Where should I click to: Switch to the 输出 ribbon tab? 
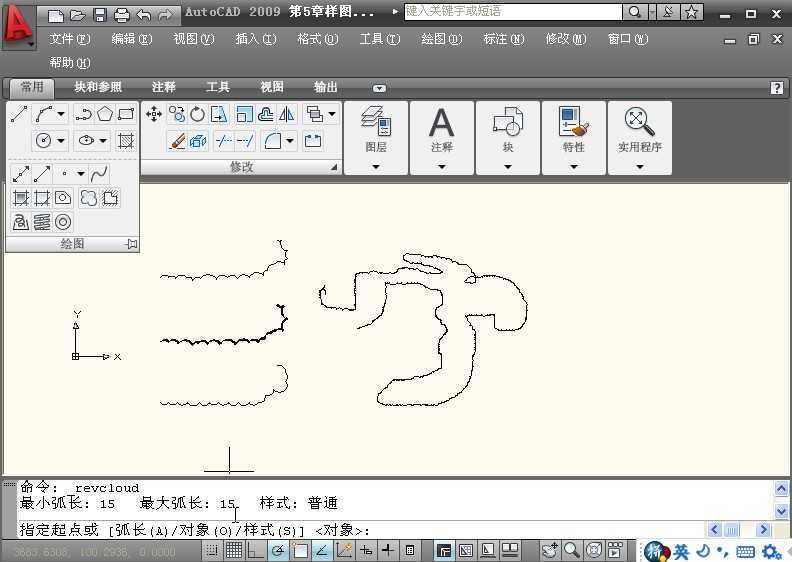tap(326, 87)
